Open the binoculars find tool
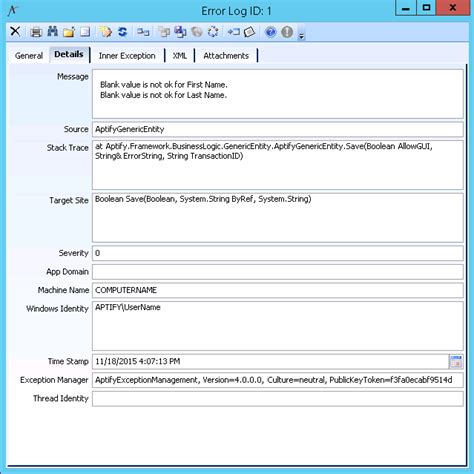Image resolution: width=474 pixels, height=474 pixels. point(52,32)
